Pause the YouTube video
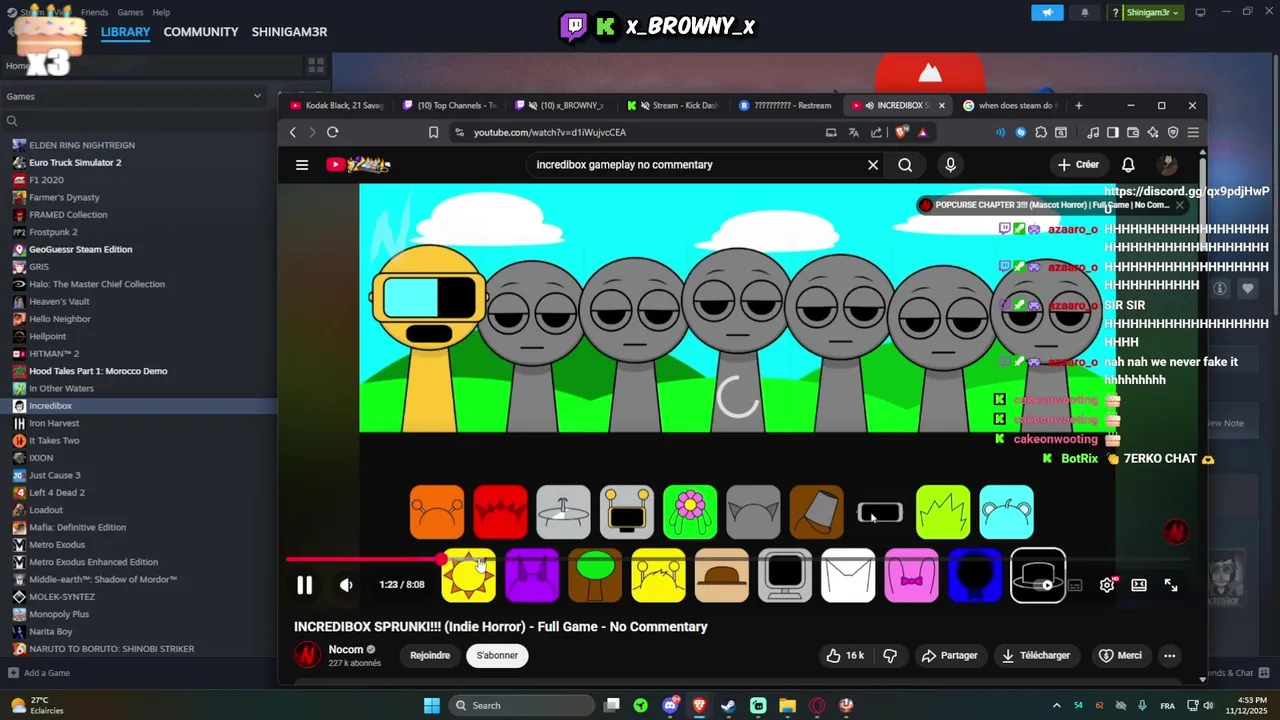This screenshot has height=720, width=1280. click(x=304, y=585)
